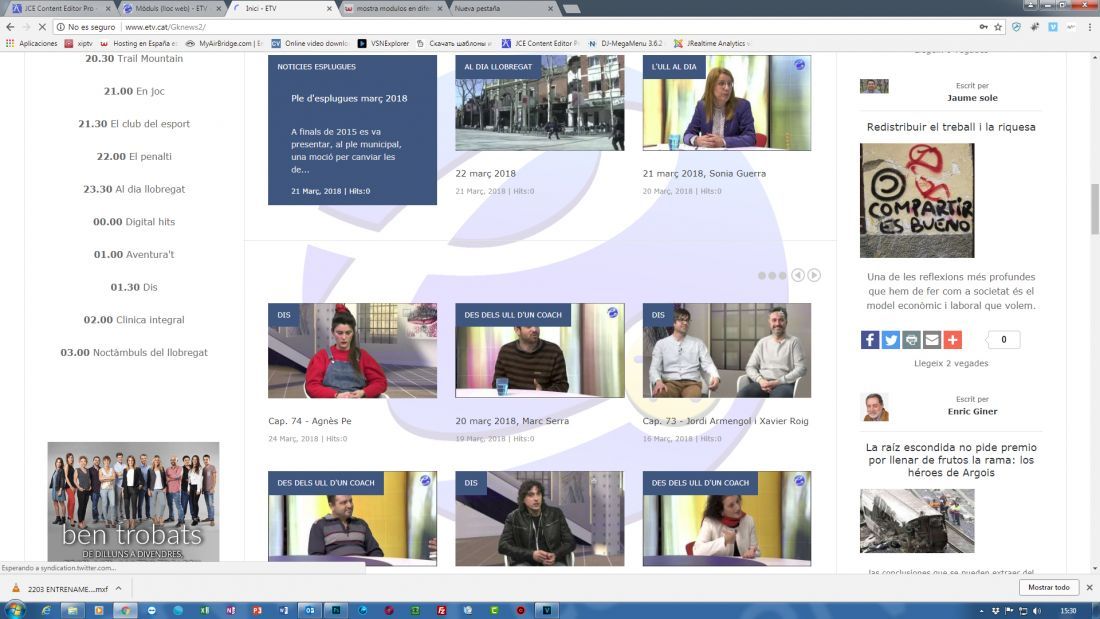The image size is (1100, 619).
Task: Open Ple d'esplugues març 2018 article
Action: (x=349, y=98)
